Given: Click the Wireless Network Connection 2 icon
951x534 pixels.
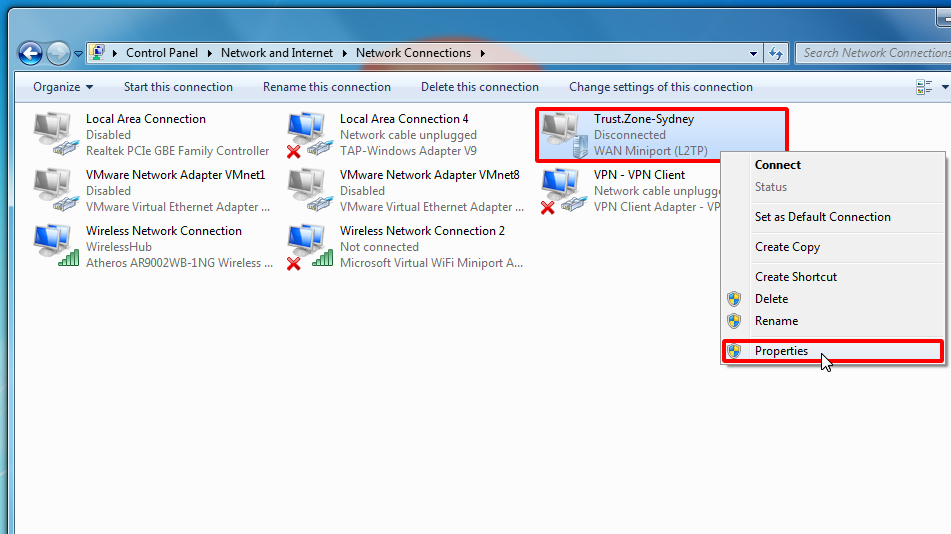Looking at the screenshot, I should coord(309,246).
